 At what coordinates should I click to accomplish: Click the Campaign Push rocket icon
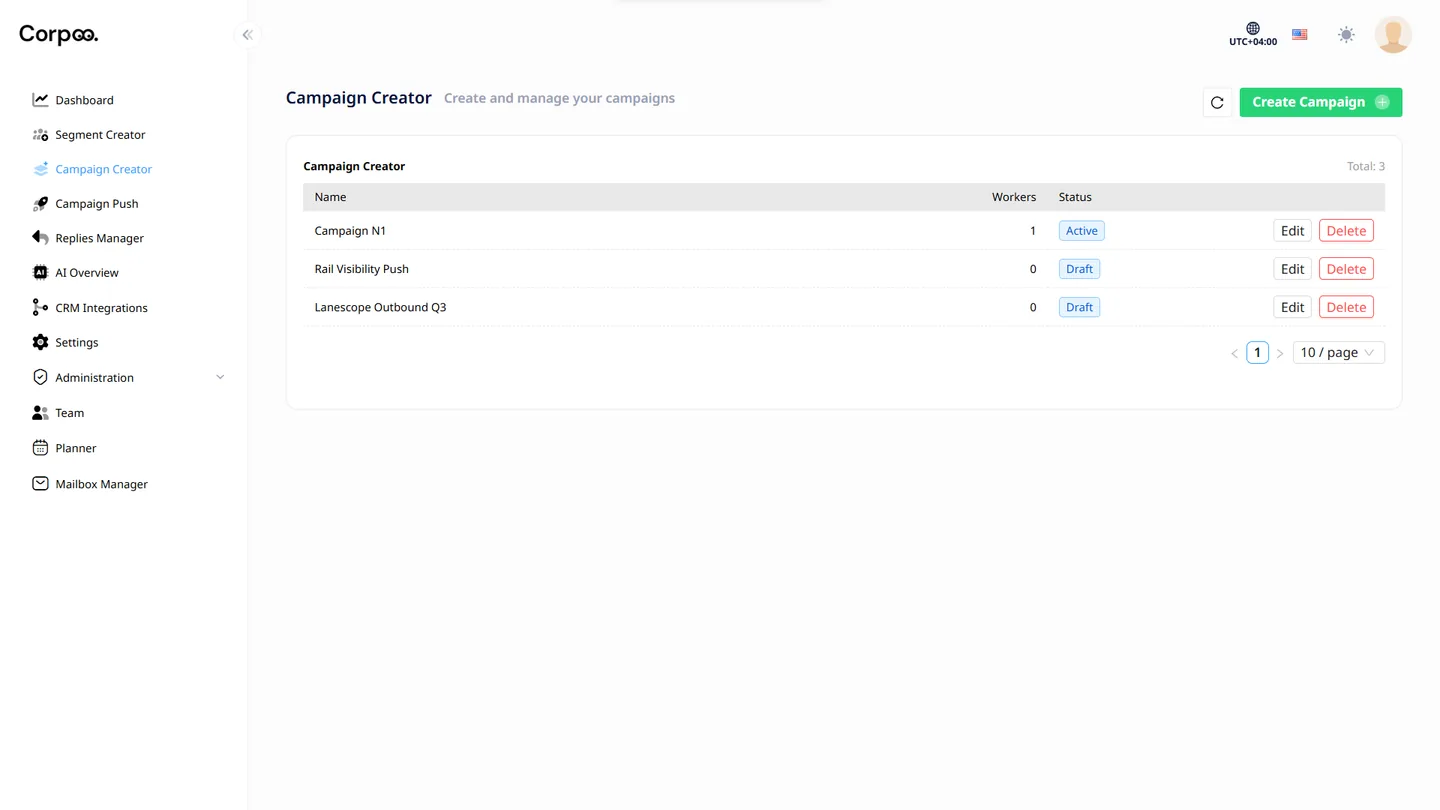(x=40, y=204)
